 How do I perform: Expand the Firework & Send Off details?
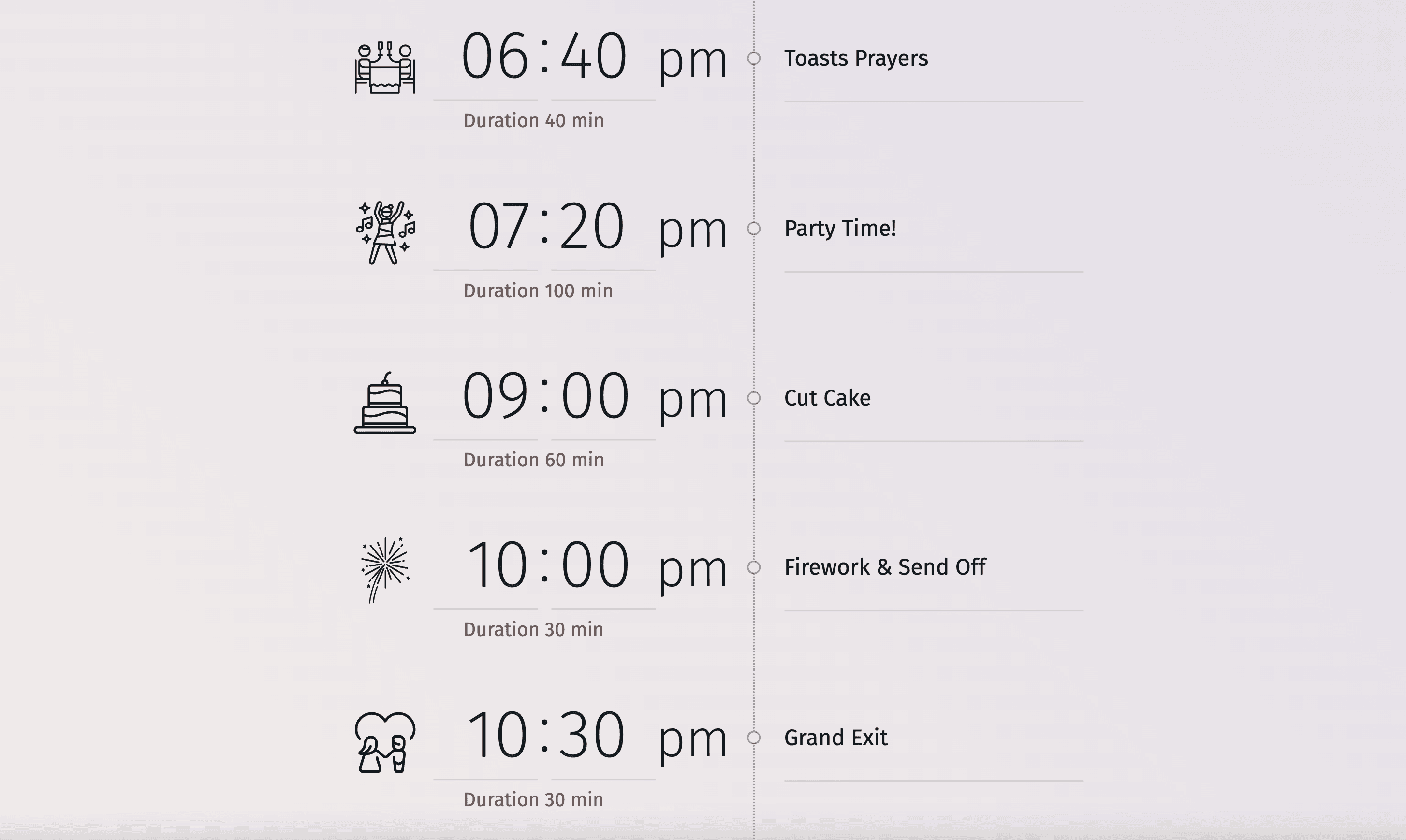884,567
